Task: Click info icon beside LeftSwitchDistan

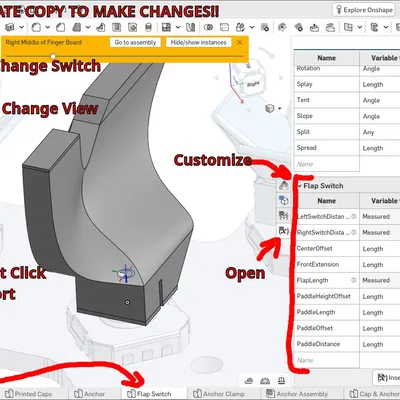Action: pos(354,216)
